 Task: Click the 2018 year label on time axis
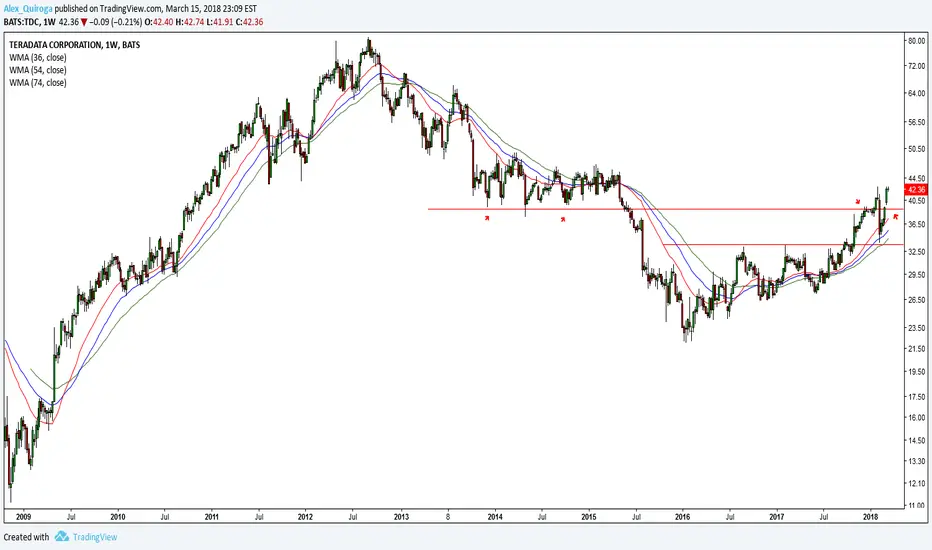click(871, 517)
